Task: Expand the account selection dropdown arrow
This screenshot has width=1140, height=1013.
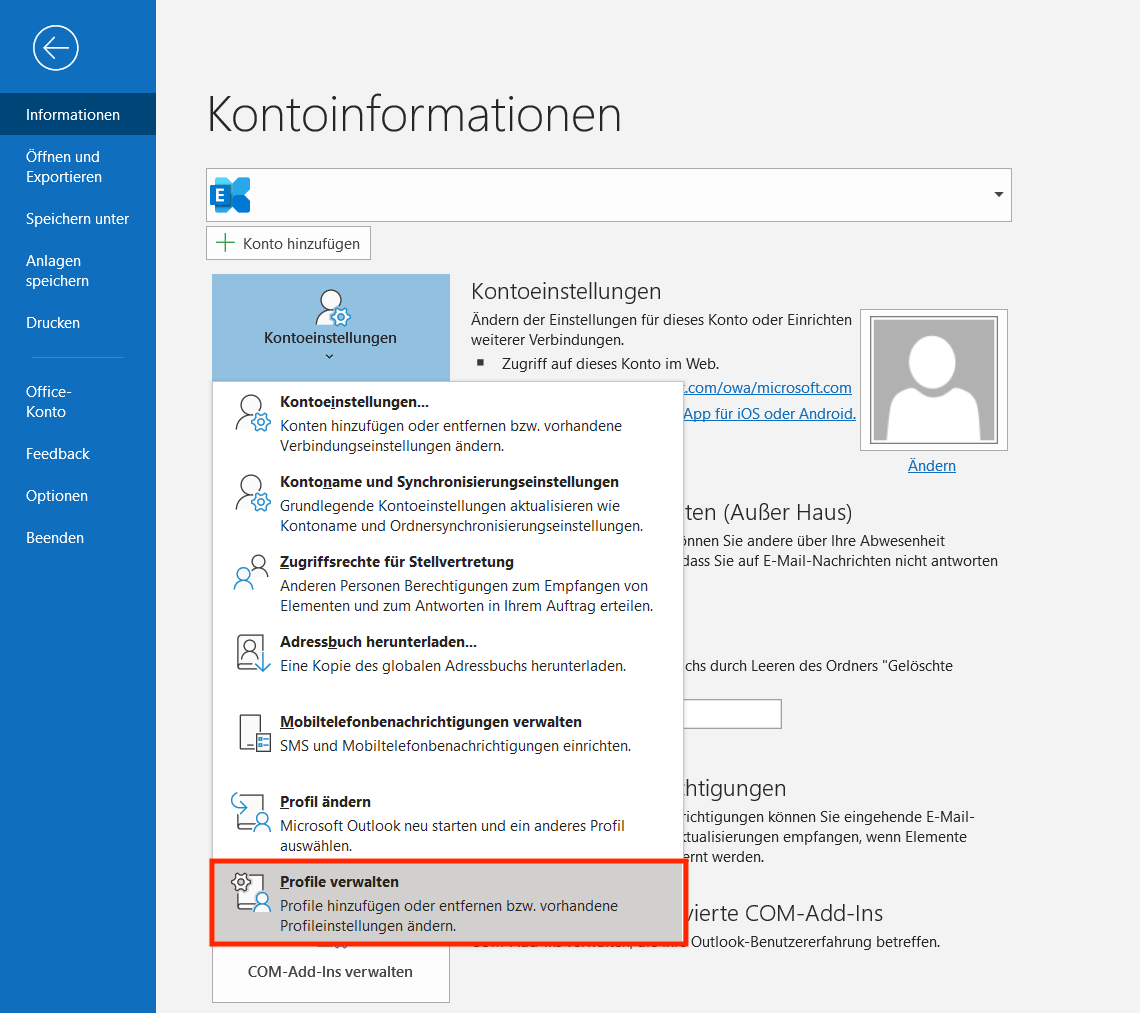Action: pos(998,195)
